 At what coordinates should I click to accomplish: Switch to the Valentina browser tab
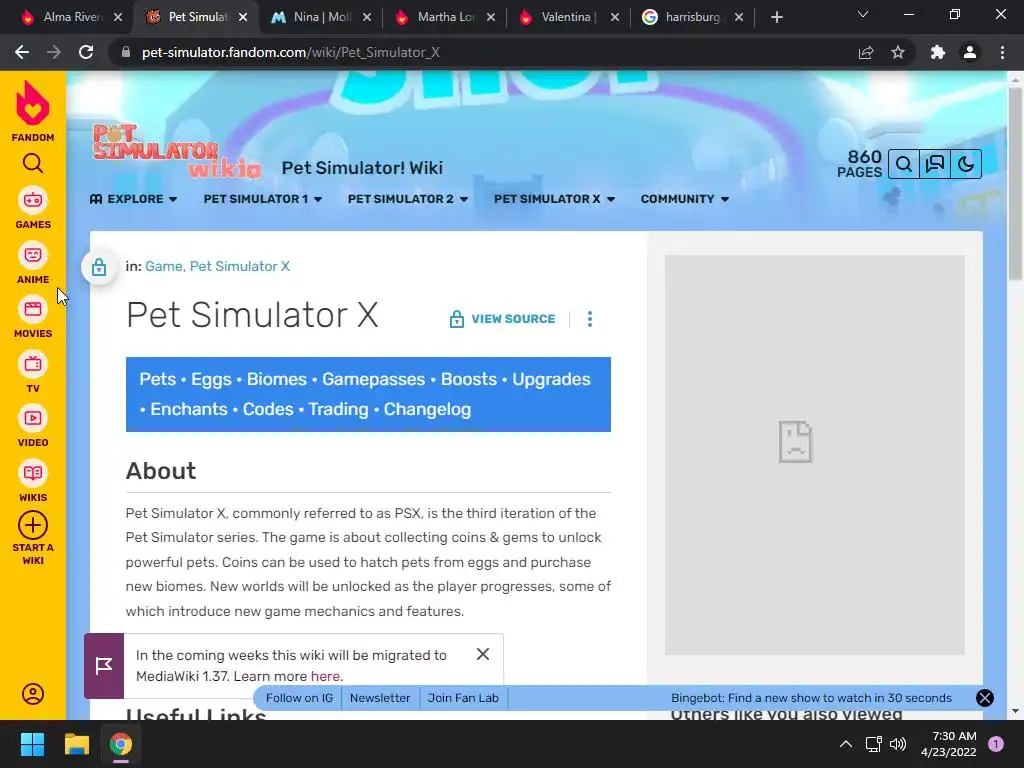568,17
